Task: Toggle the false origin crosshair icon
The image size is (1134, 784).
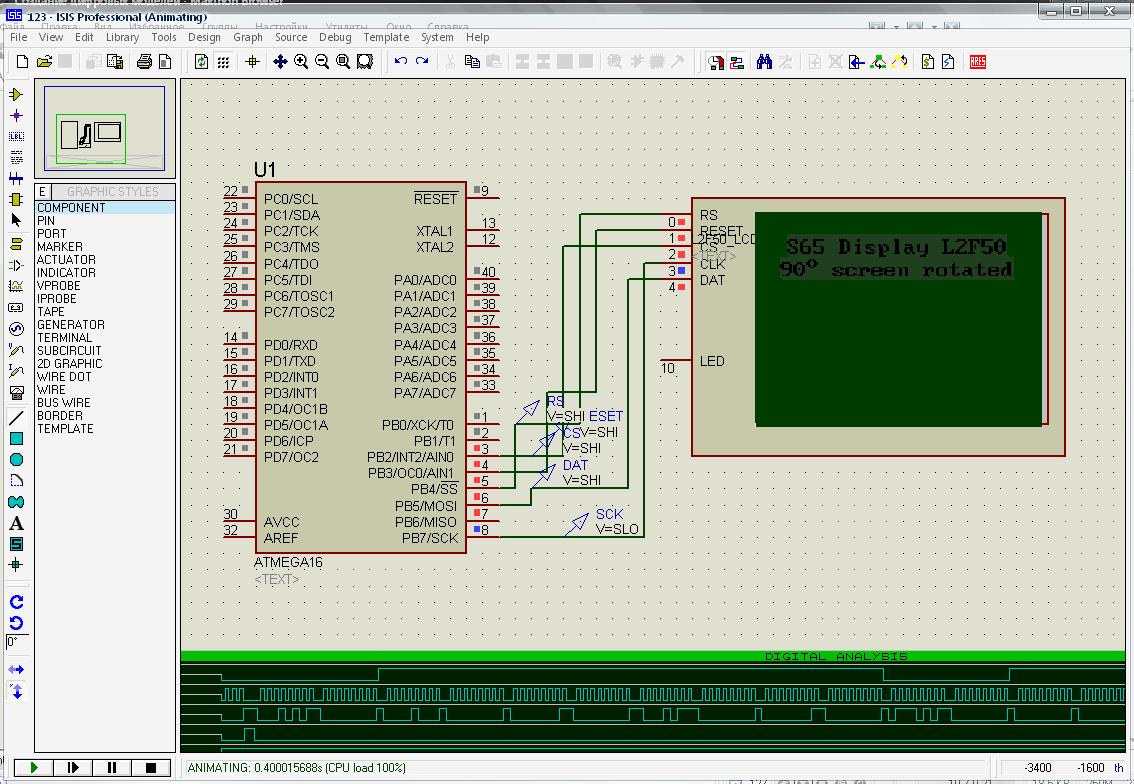Action: (x=252, y=62)
